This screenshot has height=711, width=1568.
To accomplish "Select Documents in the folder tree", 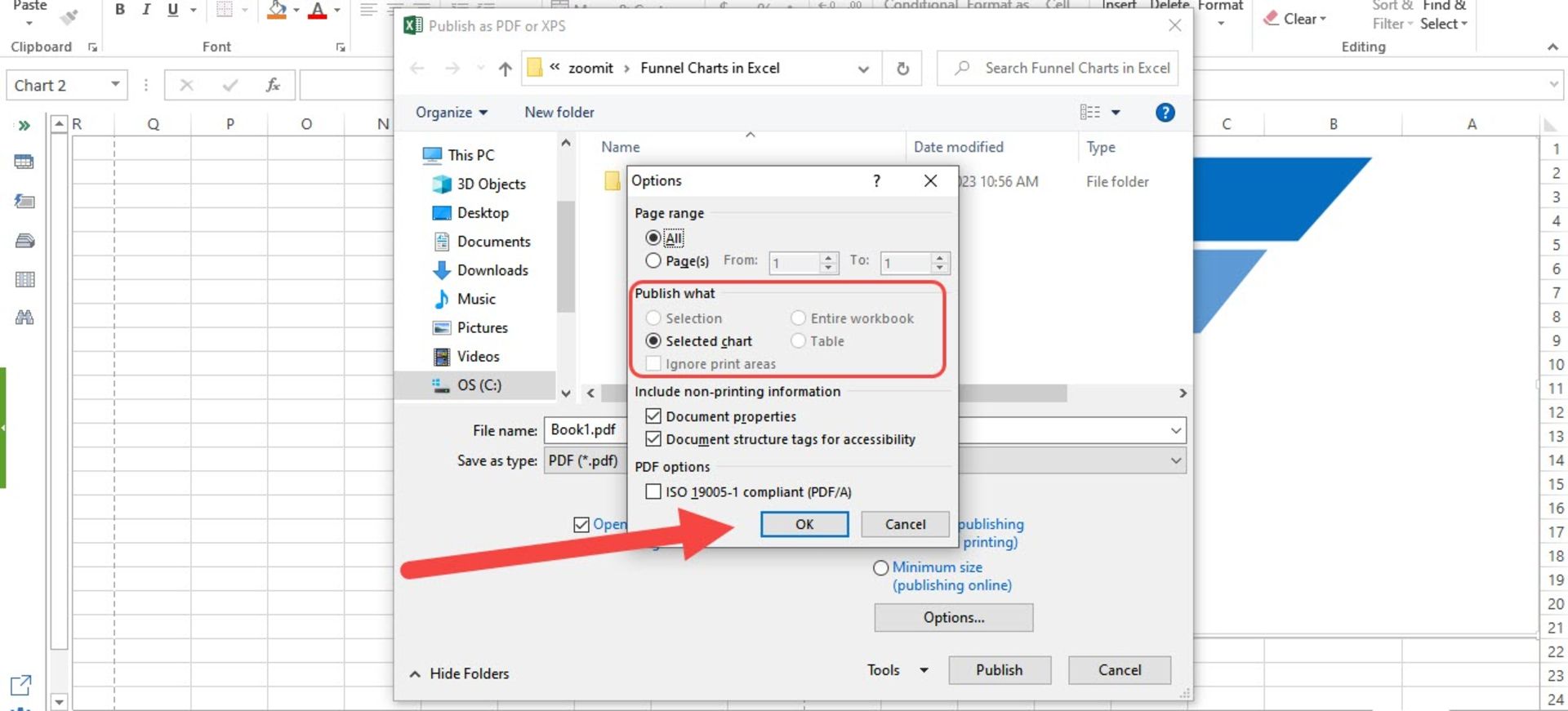I will 492,242.
